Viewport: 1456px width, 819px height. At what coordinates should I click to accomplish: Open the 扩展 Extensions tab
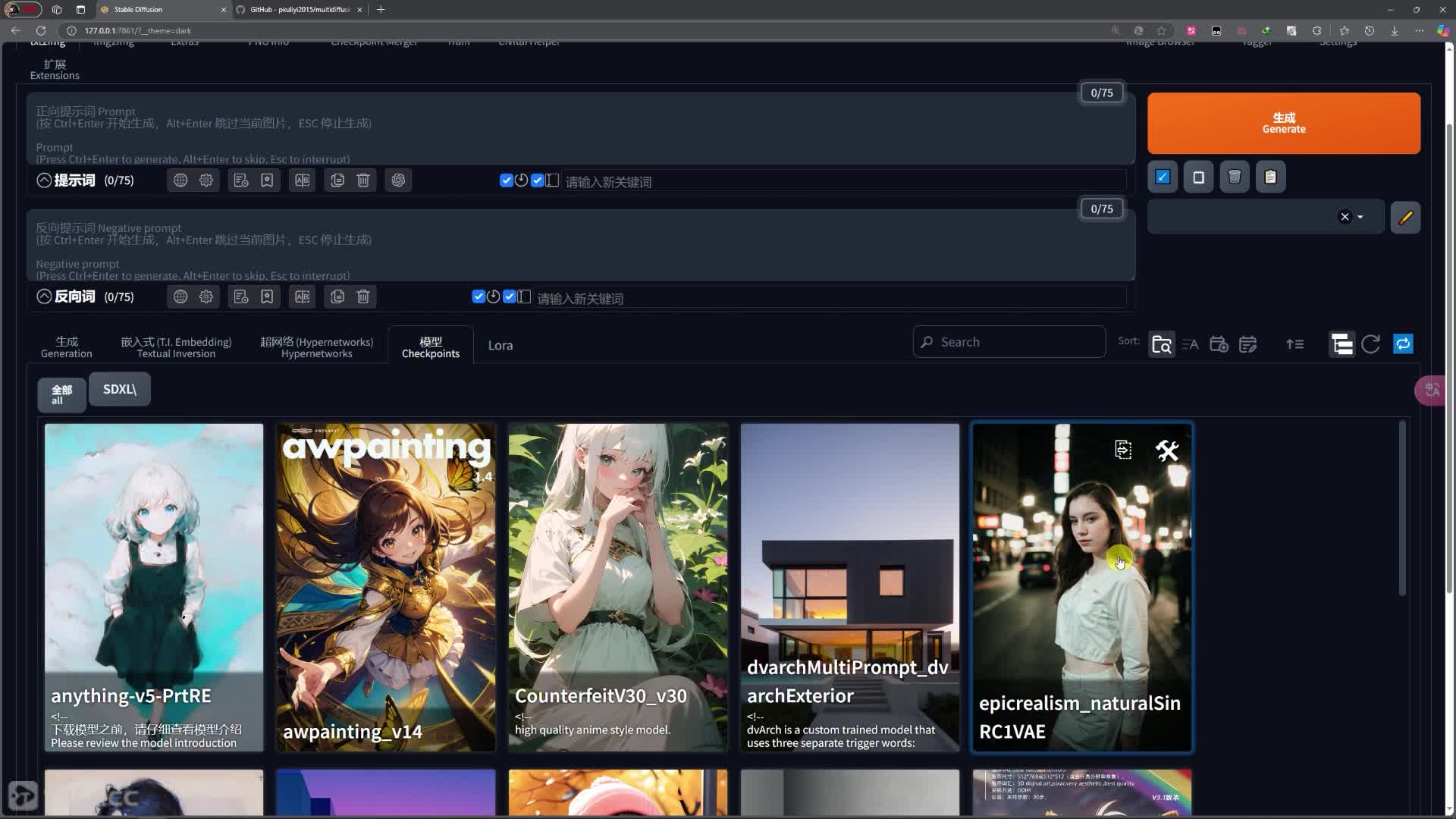point(55,69)
